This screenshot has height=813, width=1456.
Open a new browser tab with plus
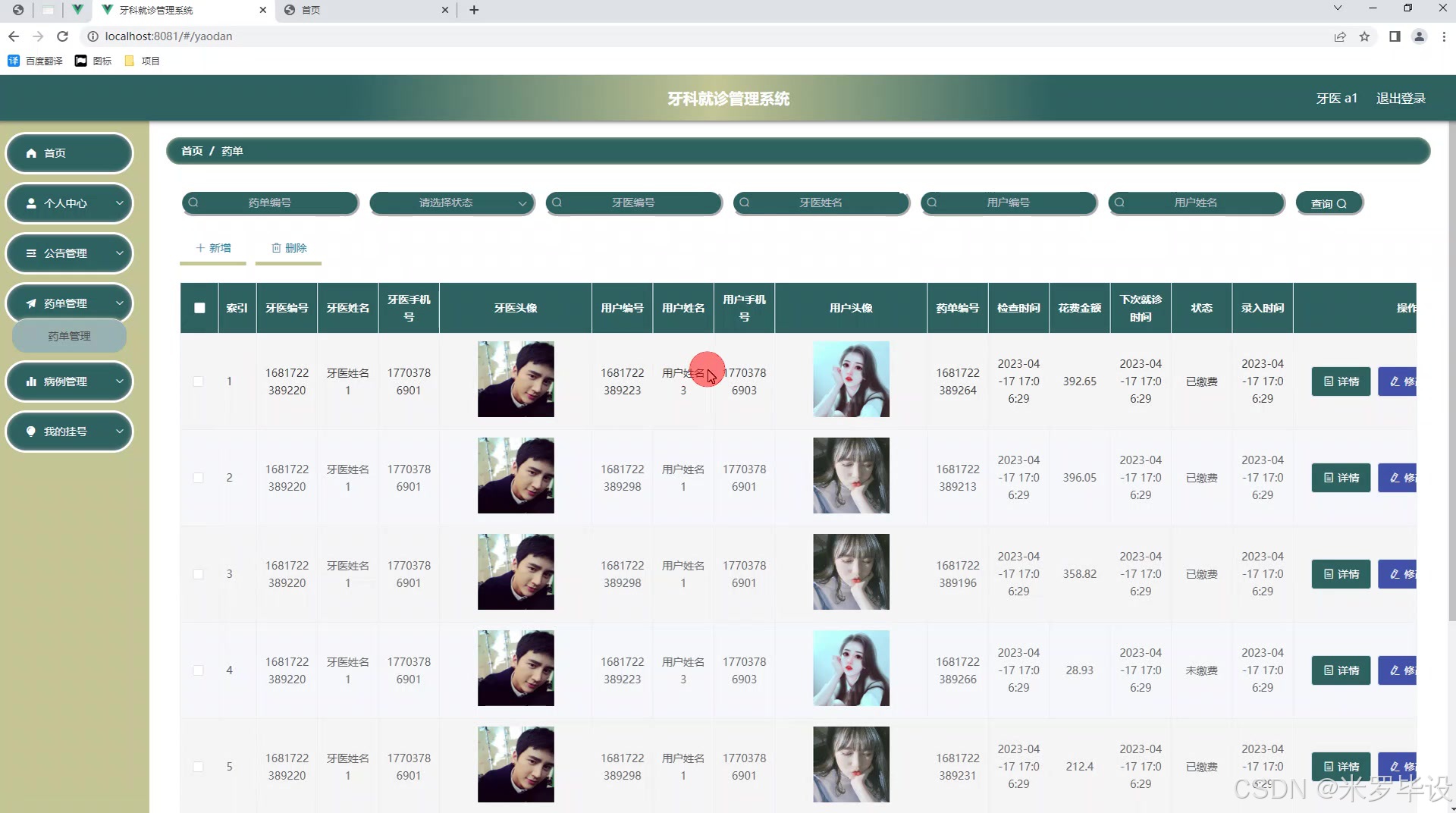(x=474, y=10)
